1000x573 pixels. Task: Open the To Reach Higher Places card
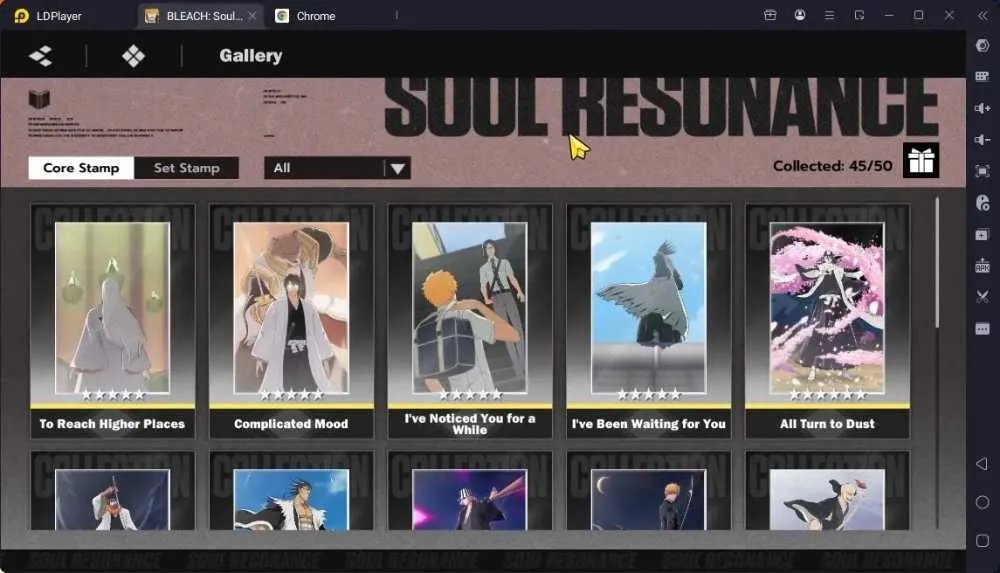[112, 321]
